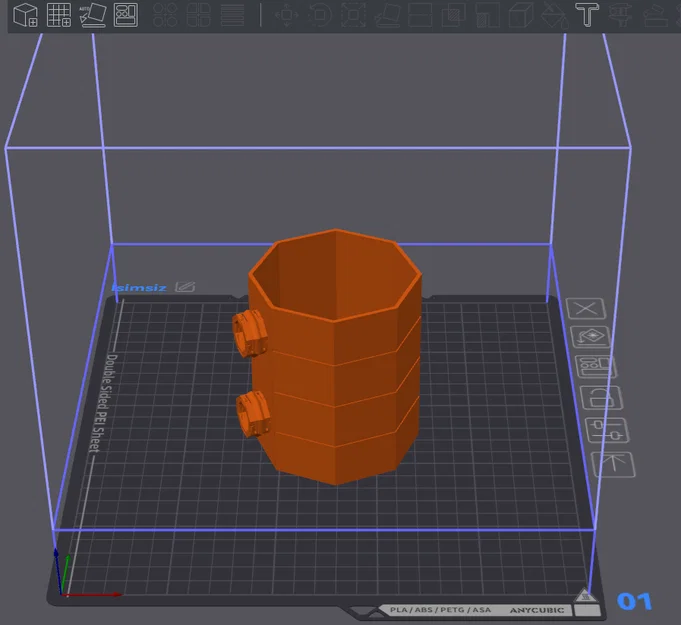Arrange all objects via toolbar icon
This screenshot has width=681, height=625.
pyautogui.click(x=126, y=15)
